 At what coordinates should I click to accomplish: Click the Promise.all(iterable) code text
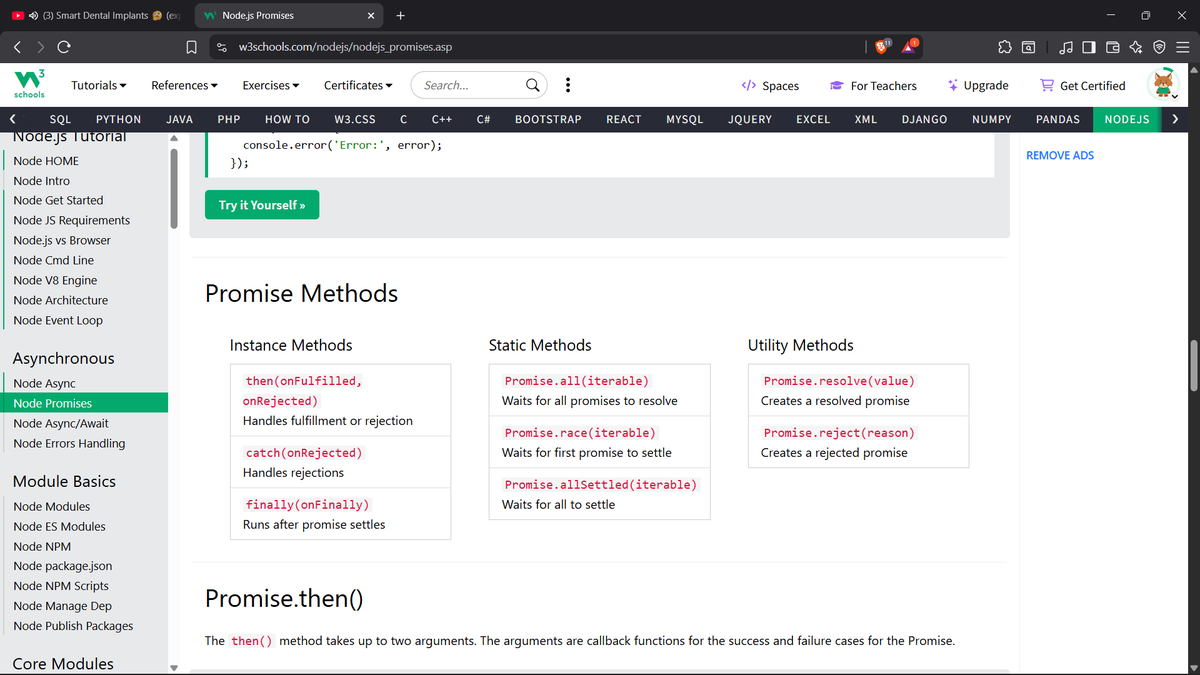[x=577, y=381]
